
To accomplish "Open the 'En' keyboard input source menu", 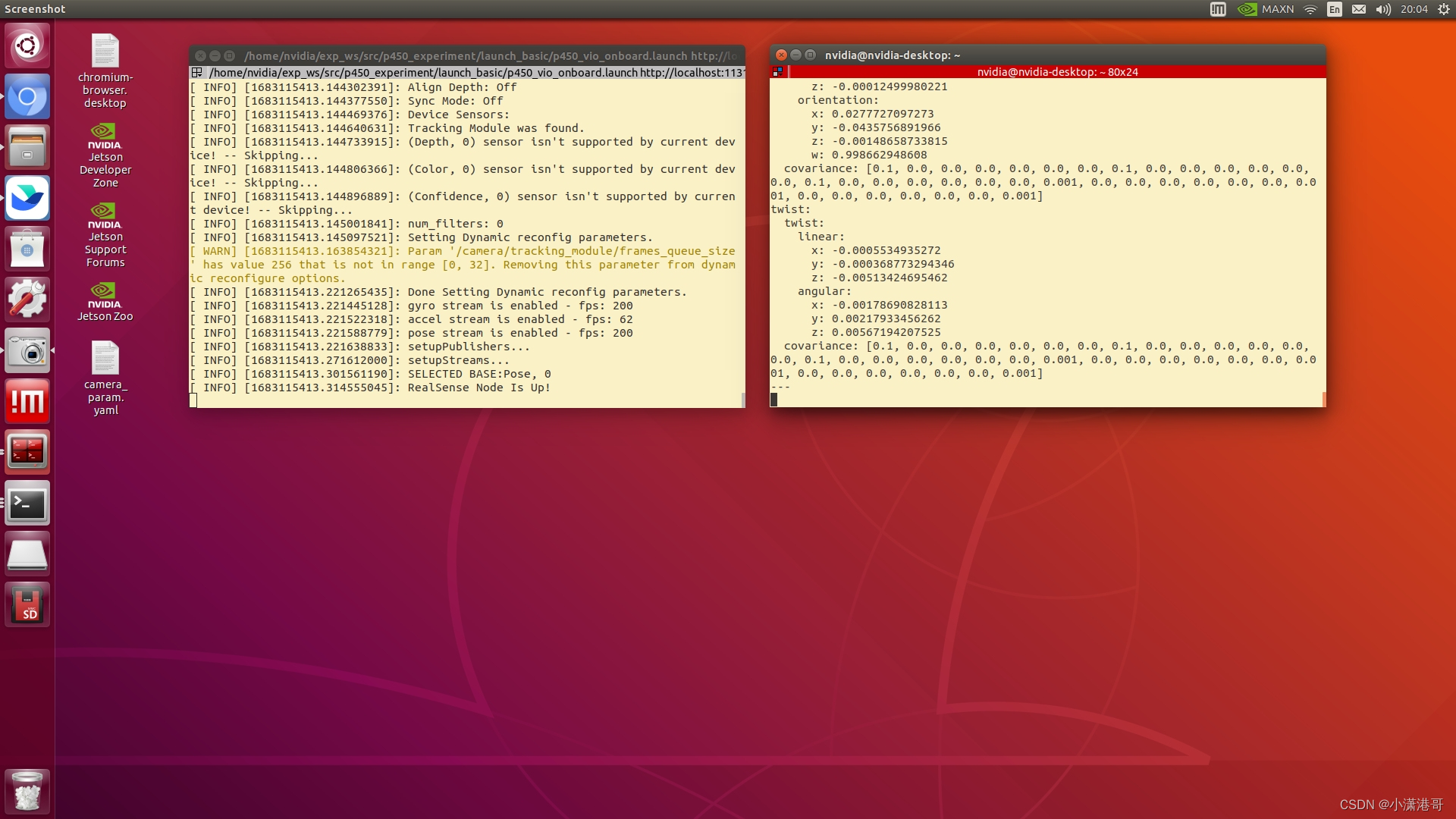I will click(1335, 9).
